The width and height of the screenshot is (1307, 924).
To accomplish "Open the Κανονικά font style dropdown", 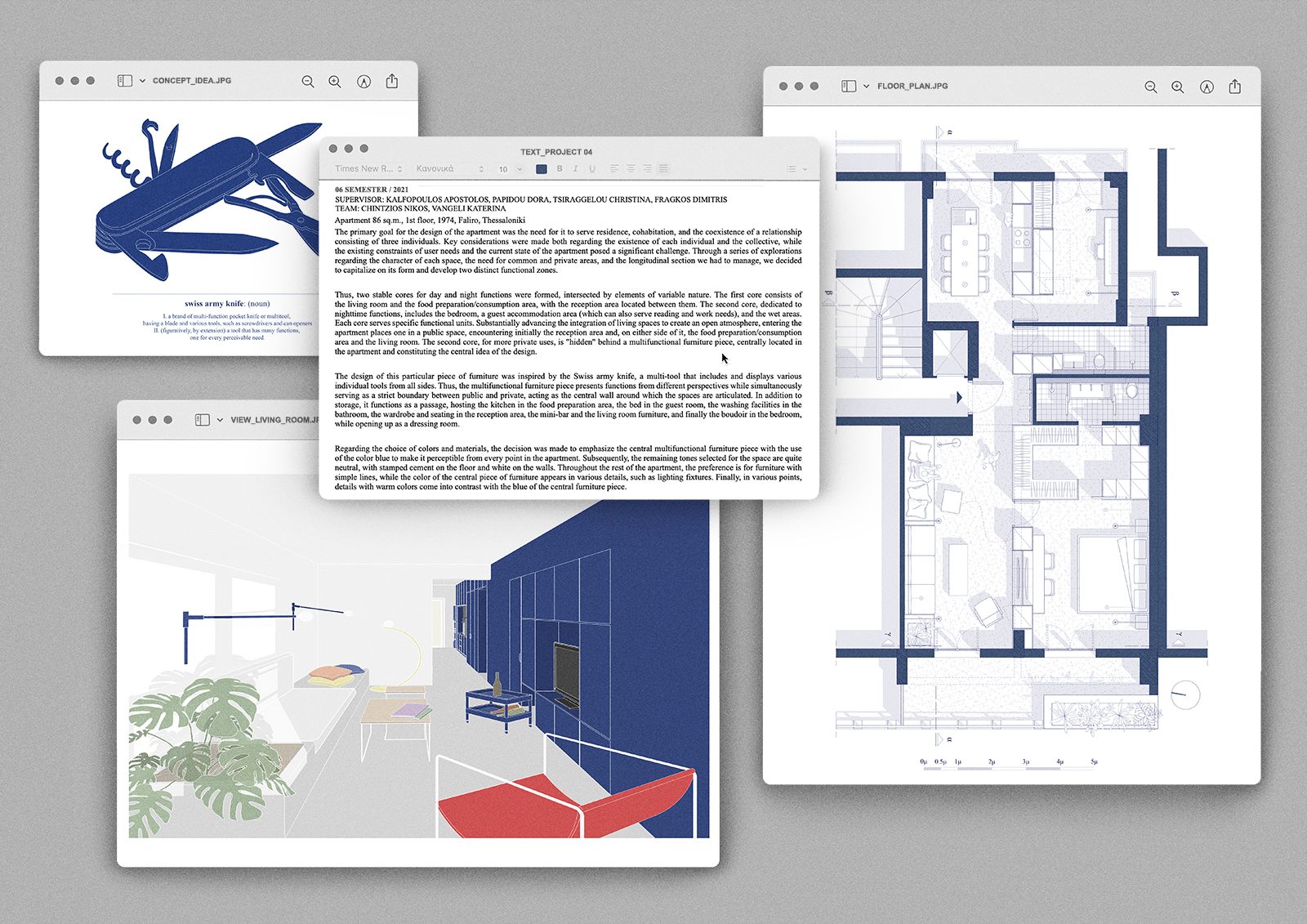I will click(449, 169).
